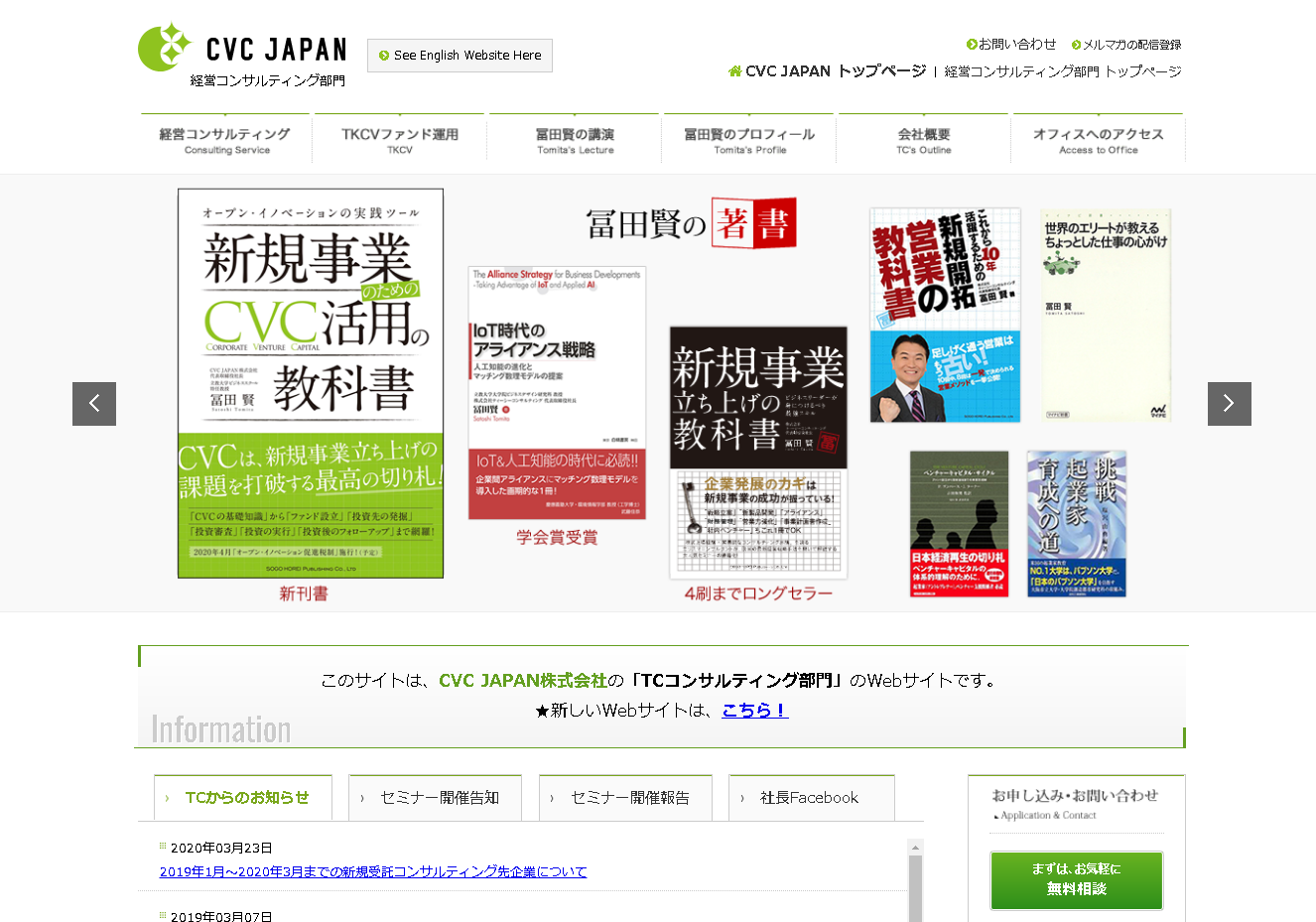
Task: Select the セミナー開催報告 tab
Action: (x=626, y=798)
